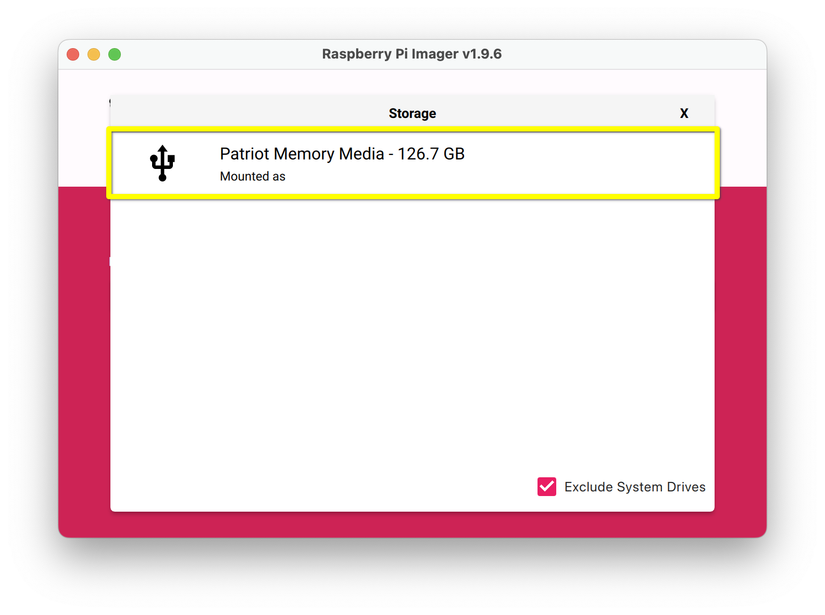The height and width of the screenshot is (615, 825).
Task: Click the green zoom button on the title bar
Action: (114, 54)
